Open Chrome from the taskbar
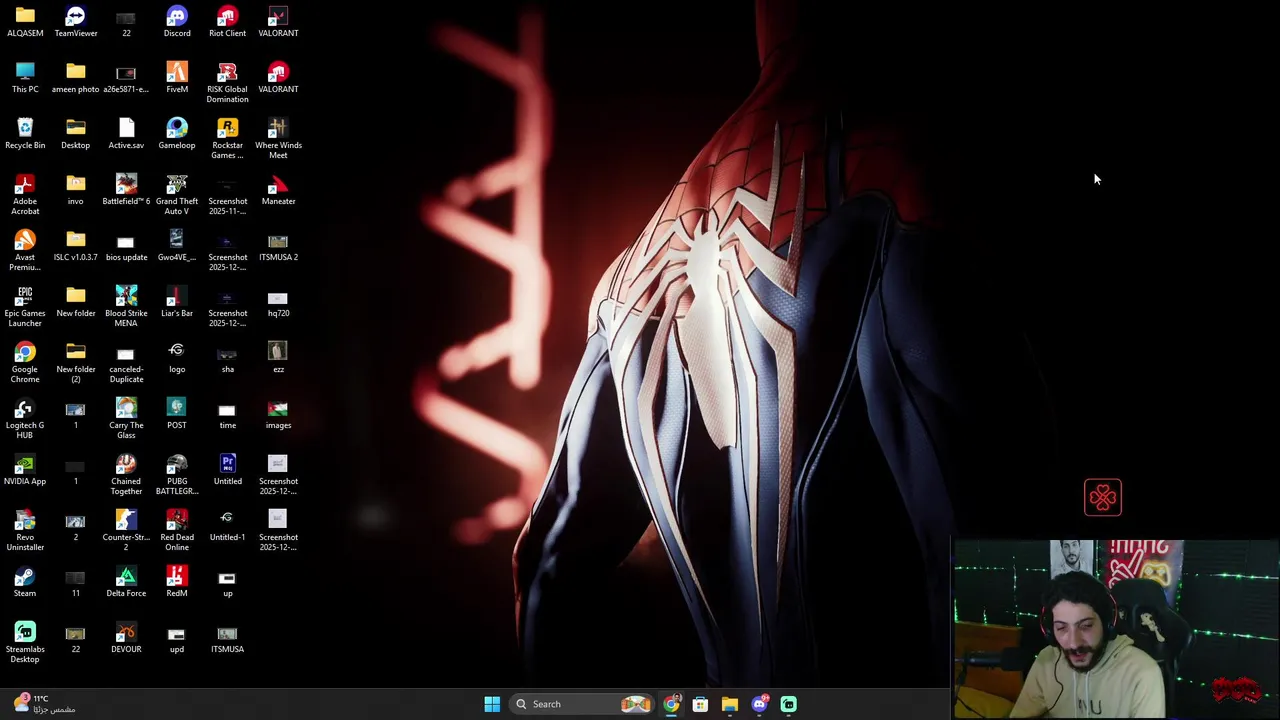1280x720 pixels. click(671, 704)
